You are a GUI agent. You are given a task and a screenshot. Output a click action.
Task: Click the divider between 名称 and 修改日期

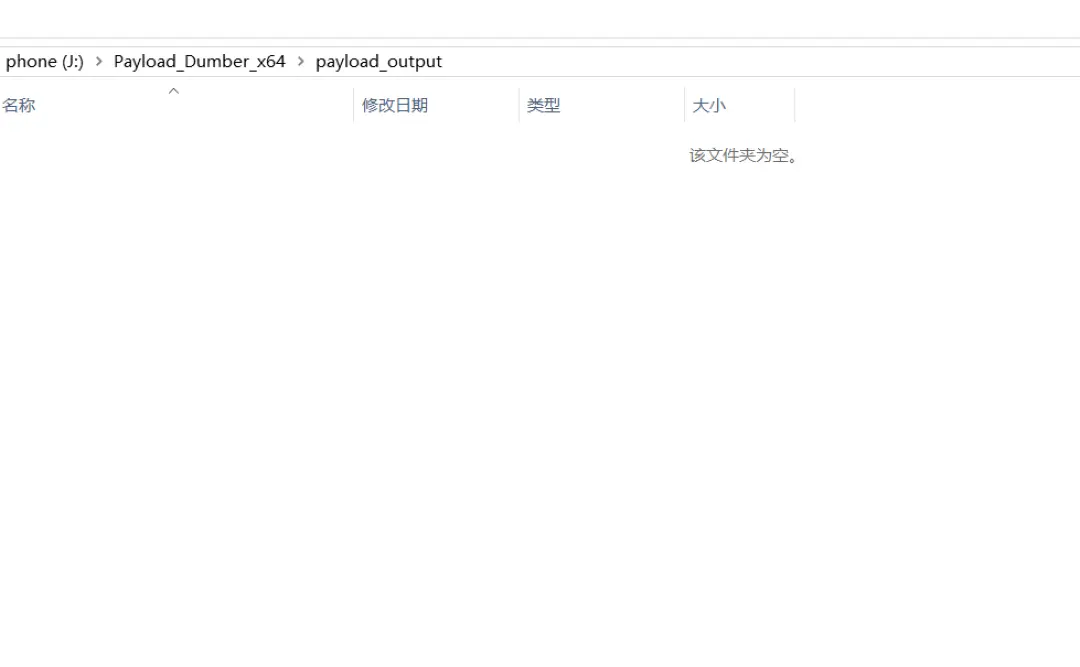353,105
